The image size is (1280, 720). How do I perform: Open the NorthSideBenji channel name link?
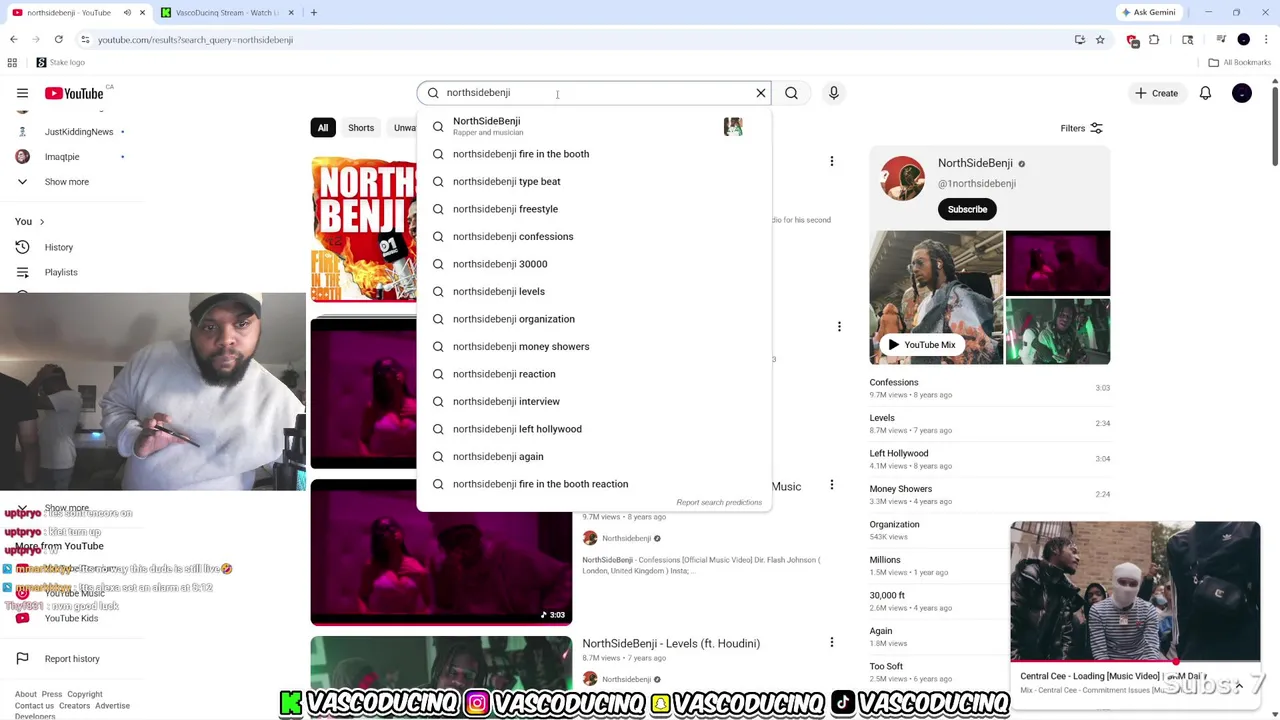[x=975, y=163]
